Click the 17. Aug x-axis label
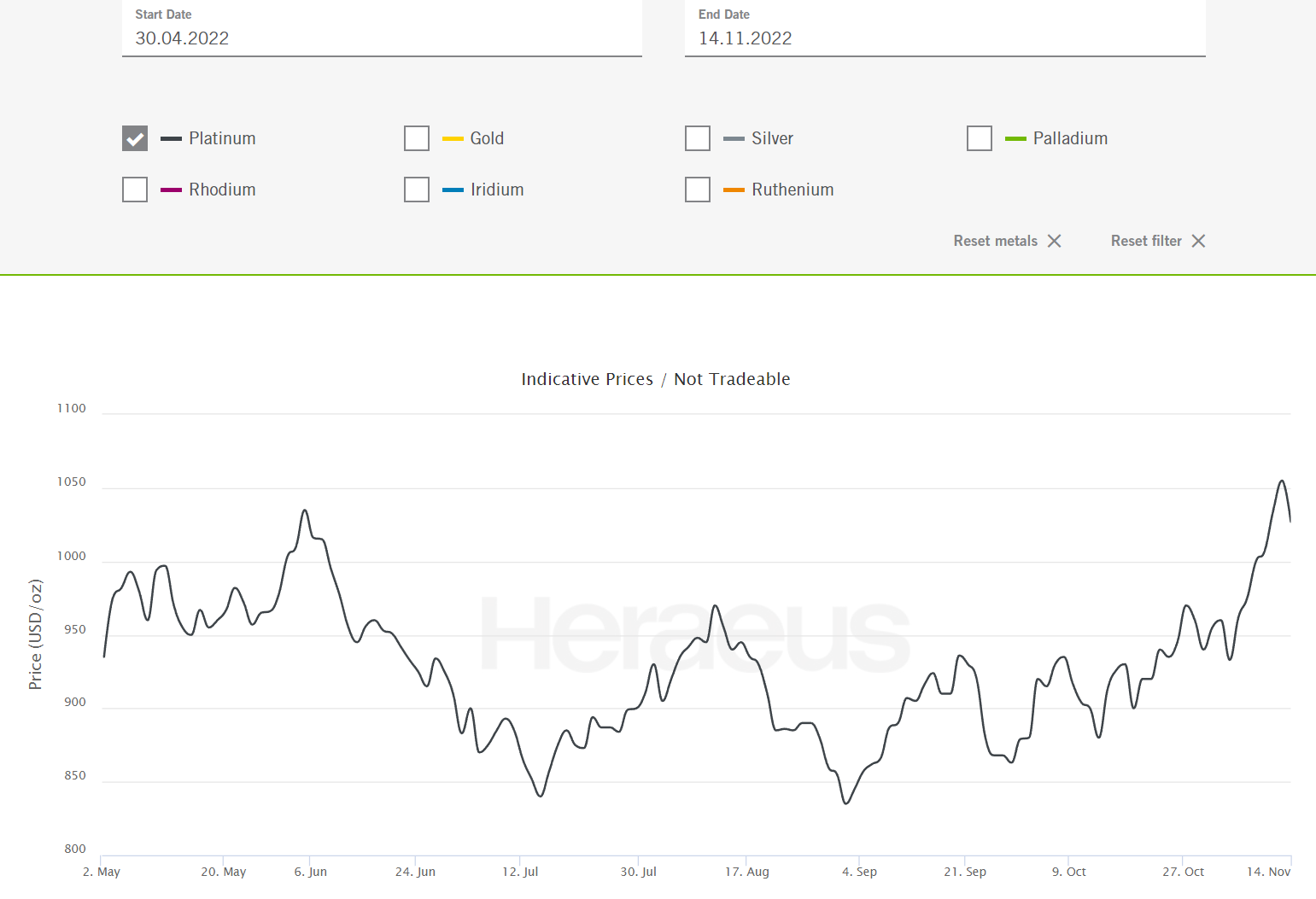 747,872
